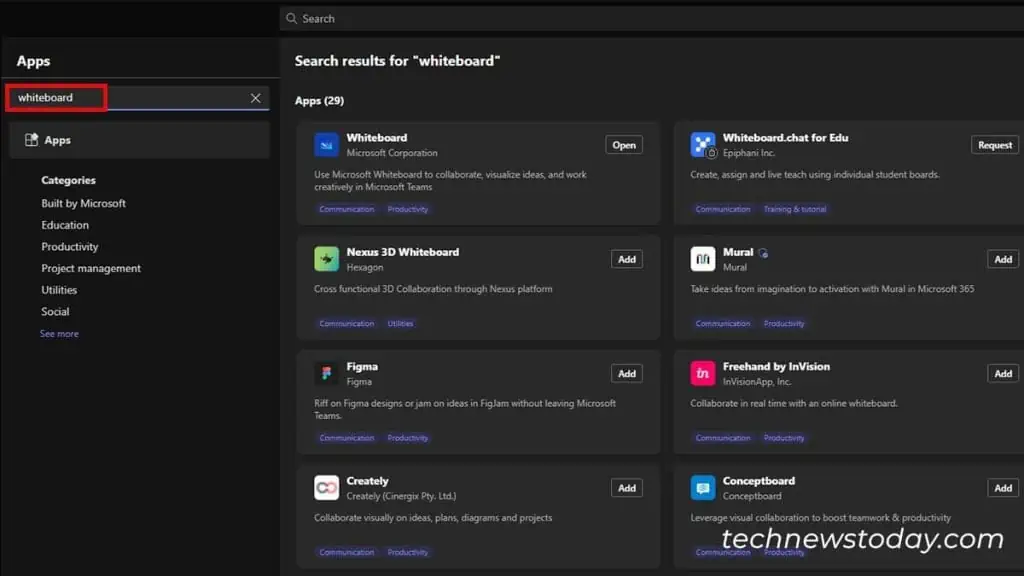Click the Mural app icon

pos(703,259)
